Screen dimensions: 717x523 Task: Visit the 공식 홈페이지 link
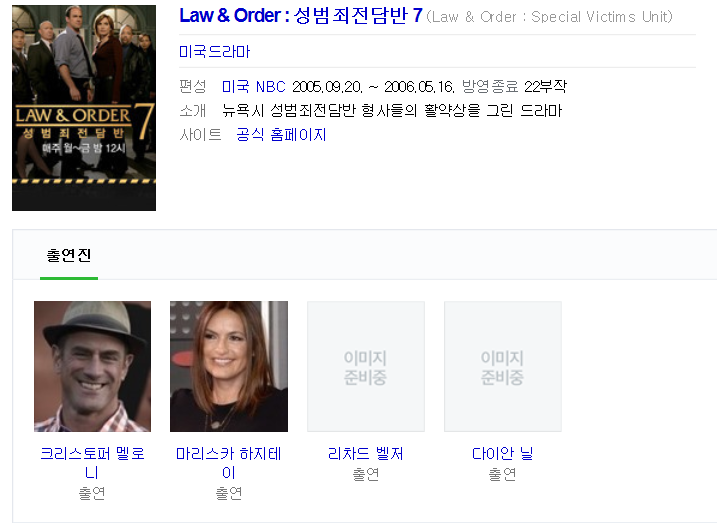[x=281, y=134]
